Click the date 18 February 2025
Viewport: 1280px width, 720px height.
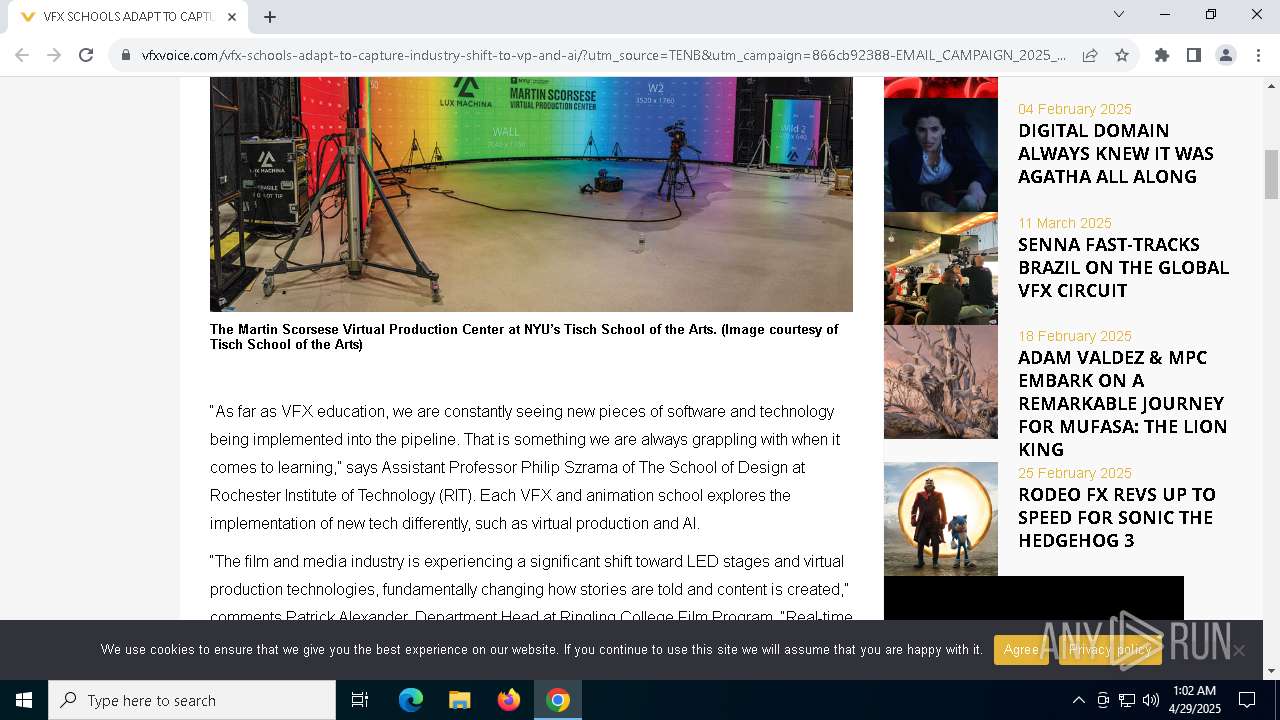pyautogui.click(x=1074, y=336)
